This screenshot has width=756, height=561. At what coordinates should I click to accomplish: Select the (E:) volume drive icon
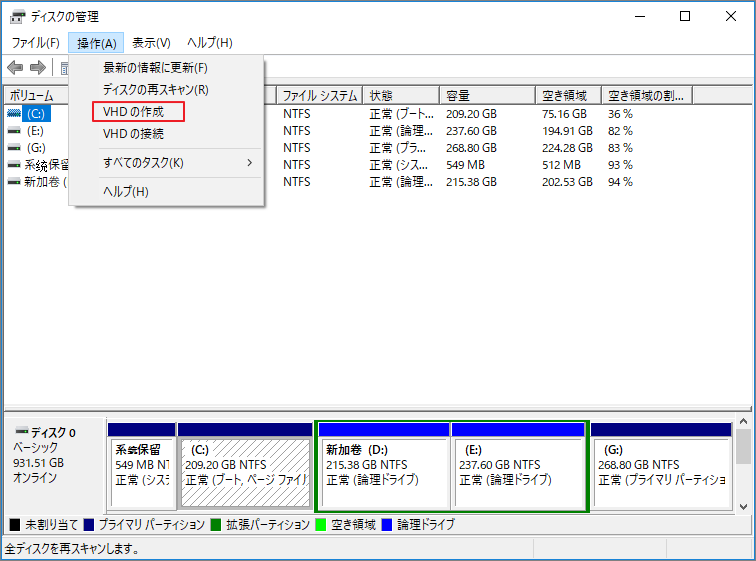pyautogui.click(x=14, y=131)
